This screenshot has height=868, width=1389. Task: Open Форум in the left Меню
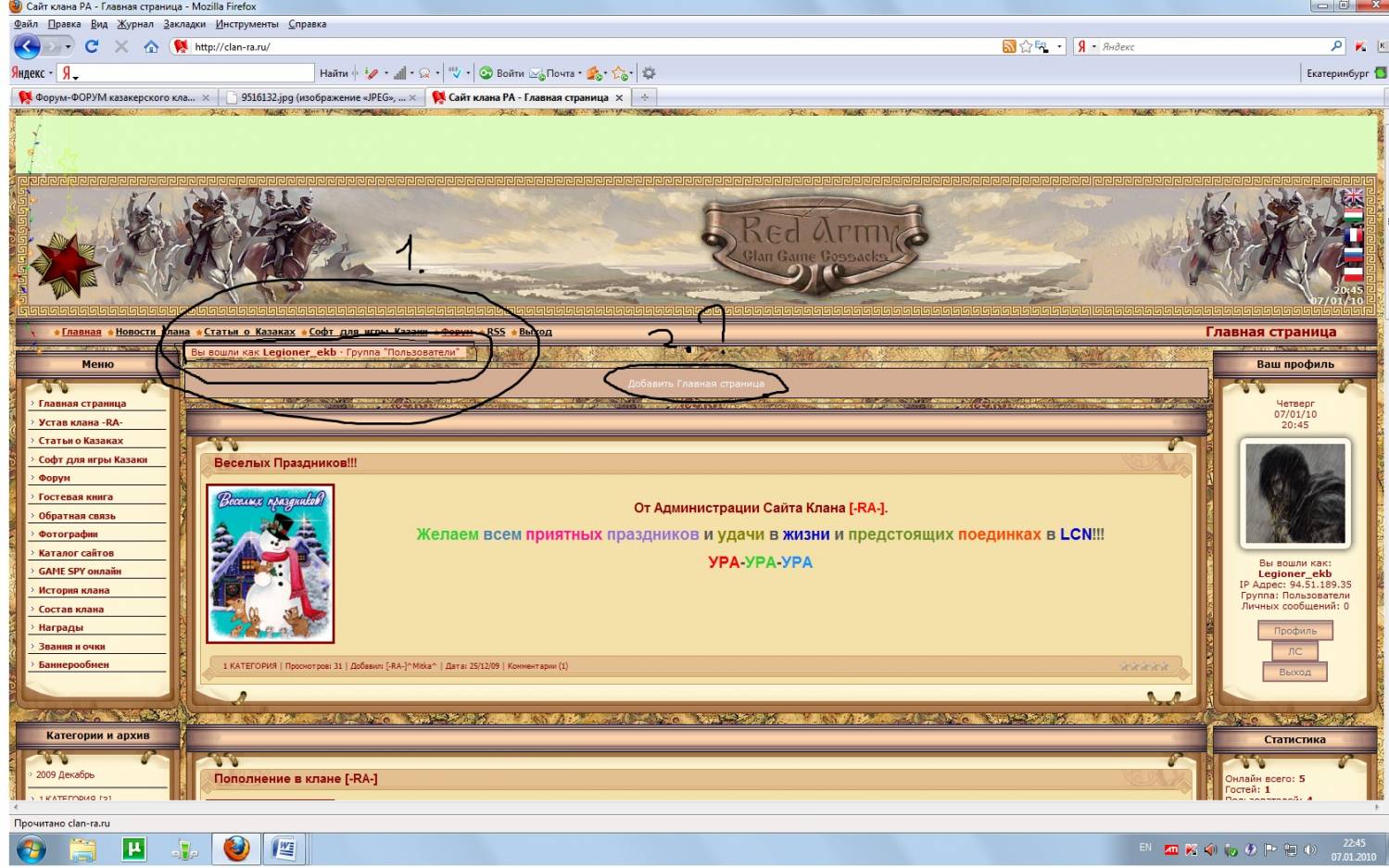(x=55, y=478)
